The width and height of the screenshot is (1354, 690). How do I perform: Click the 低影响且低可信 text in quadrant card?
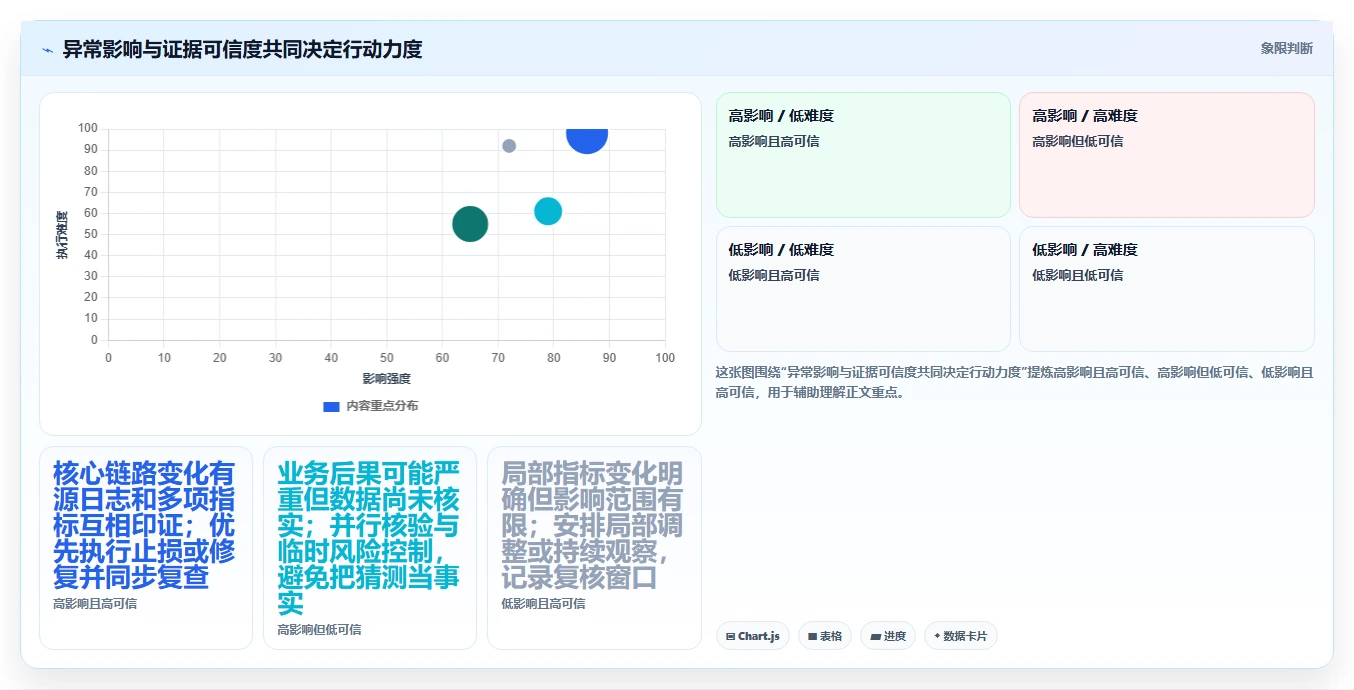click(1078, 275)
